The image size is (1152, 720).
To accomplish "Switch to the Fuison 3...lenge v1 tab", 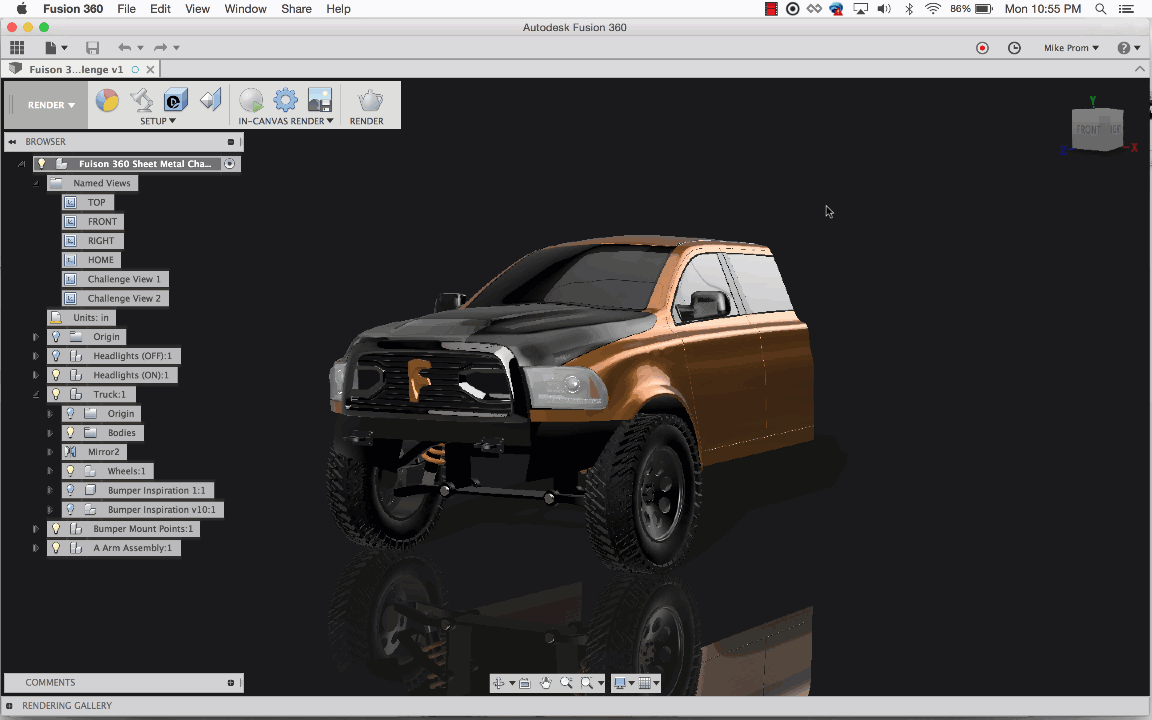I will click(75, 70).
